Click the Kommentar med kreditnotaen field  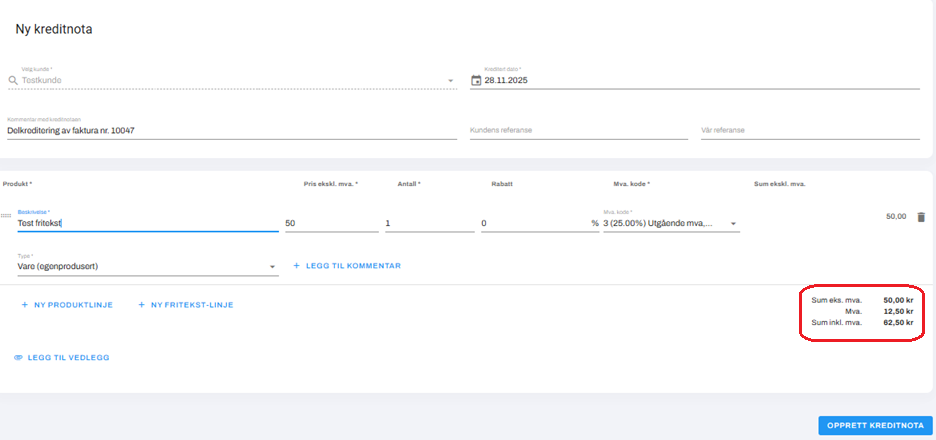coord(232,130)
